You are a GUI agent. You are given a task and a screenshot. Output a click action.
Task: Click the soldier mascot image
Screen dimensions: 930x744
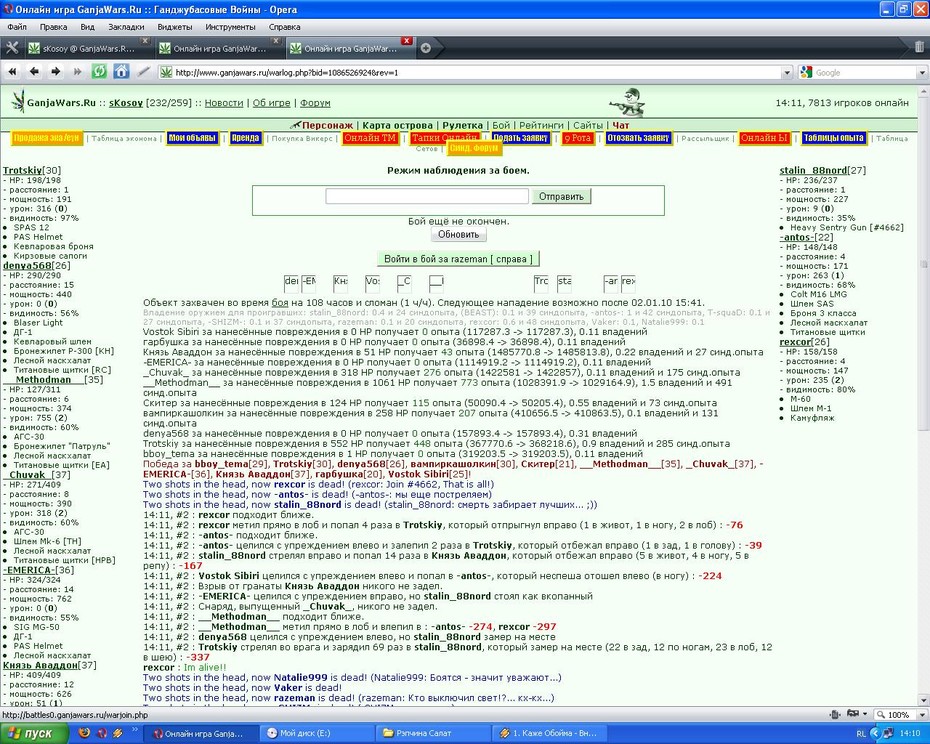coord(628,103)
